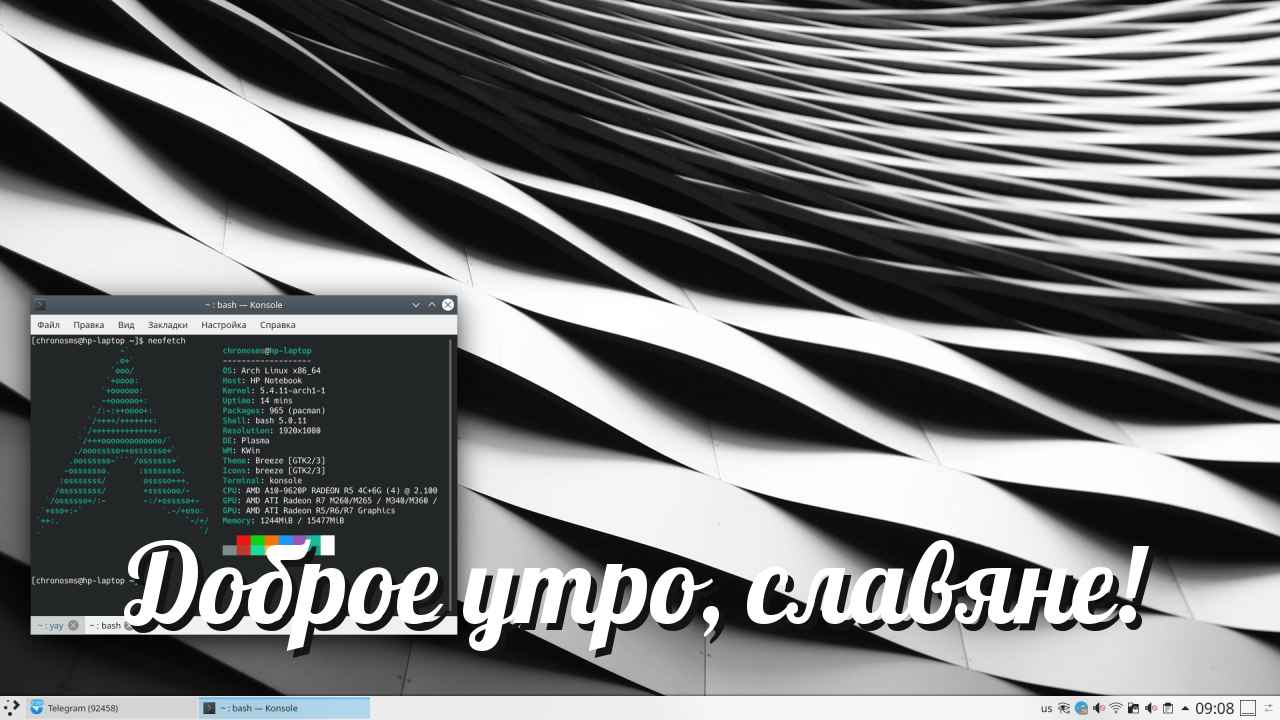Click the neofetch command prompt line
The width and height of the screenshot is (1280, 720).
(108, 341)
